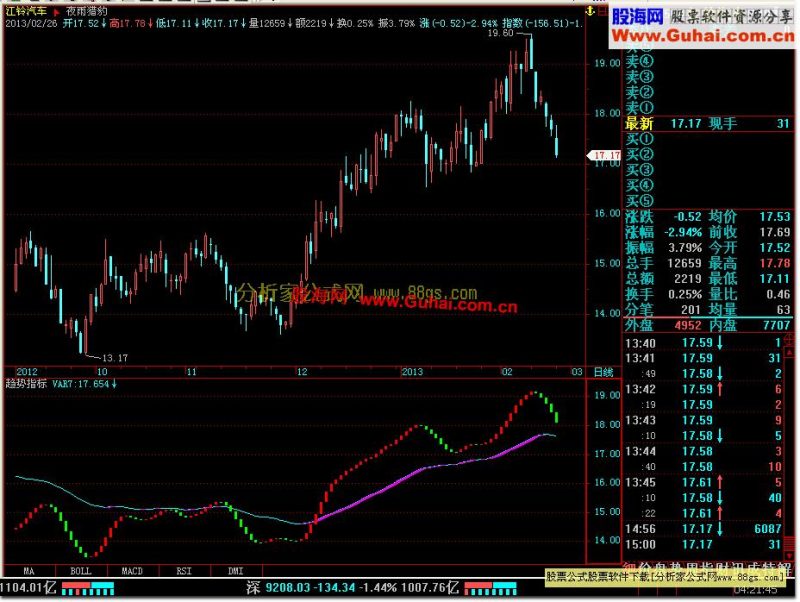Click the formula name 夜雨猎豹
Viewport: 800px width, 602px height.
click(x=87, y=11)
